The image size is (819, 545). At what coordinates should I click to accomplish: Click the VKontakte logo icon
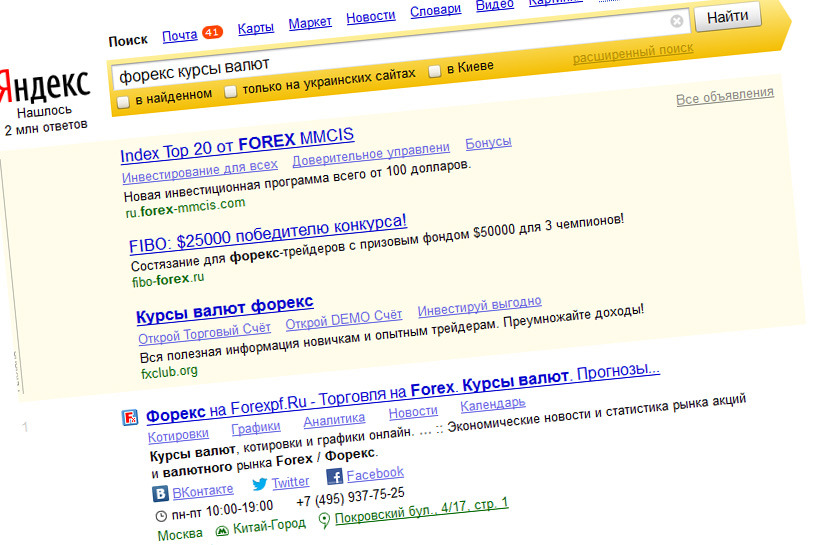click(160, 493)
